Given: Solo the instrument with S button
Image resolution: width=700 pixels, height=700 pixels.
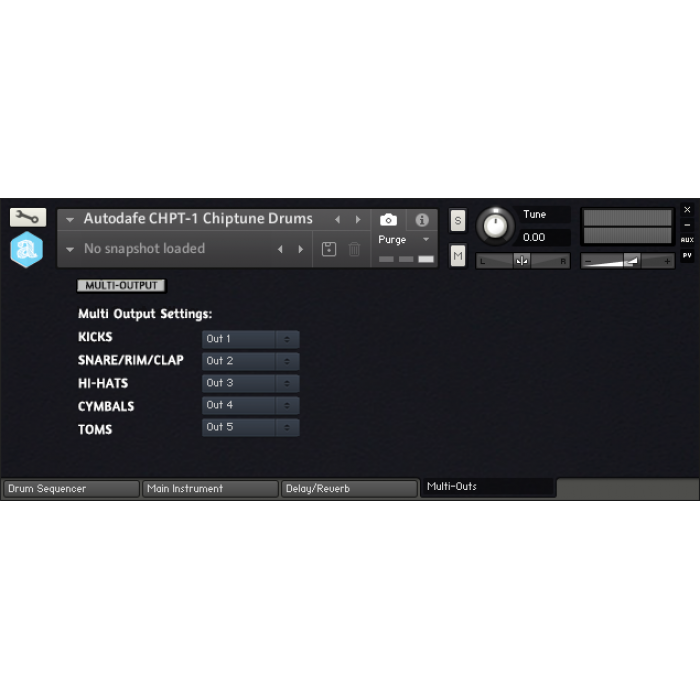Looking at the screenshot, I should click(458, 221).
